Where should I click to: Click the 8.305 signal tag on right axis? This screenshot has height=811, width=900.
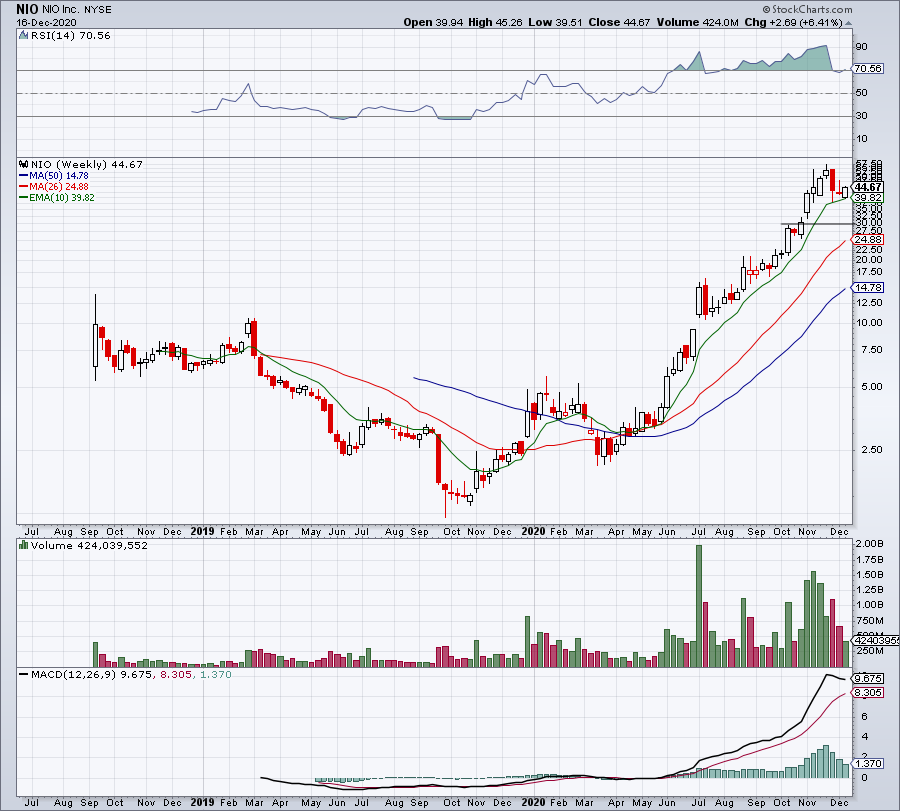pos(868,693)
